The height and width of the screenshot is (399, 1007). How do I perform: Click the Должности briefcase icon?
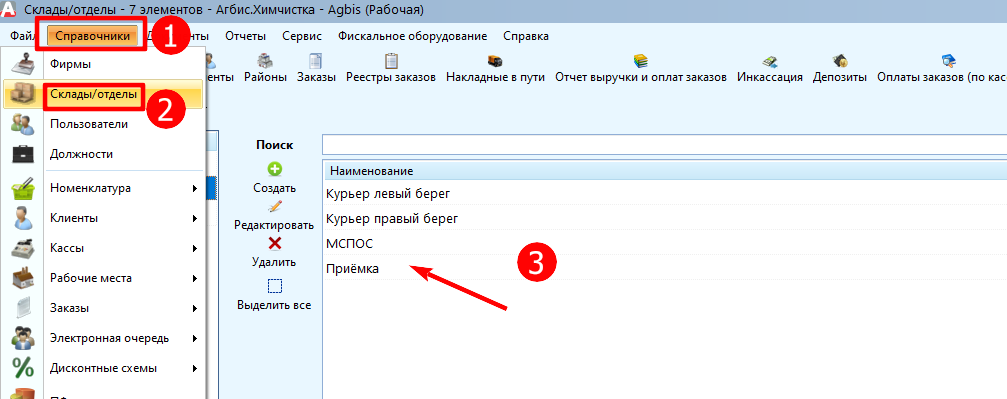(23, 154)
